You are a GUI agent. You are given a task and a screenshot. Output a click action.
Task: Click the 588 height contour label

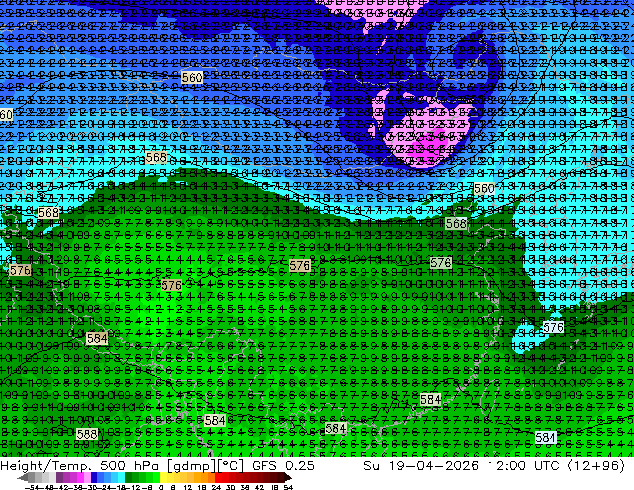pos(87,434)
